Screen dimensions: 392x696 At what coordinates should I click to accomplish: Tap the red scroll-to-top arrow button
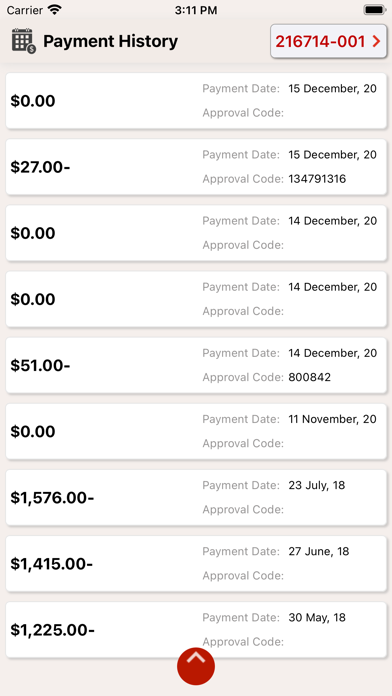196,666
